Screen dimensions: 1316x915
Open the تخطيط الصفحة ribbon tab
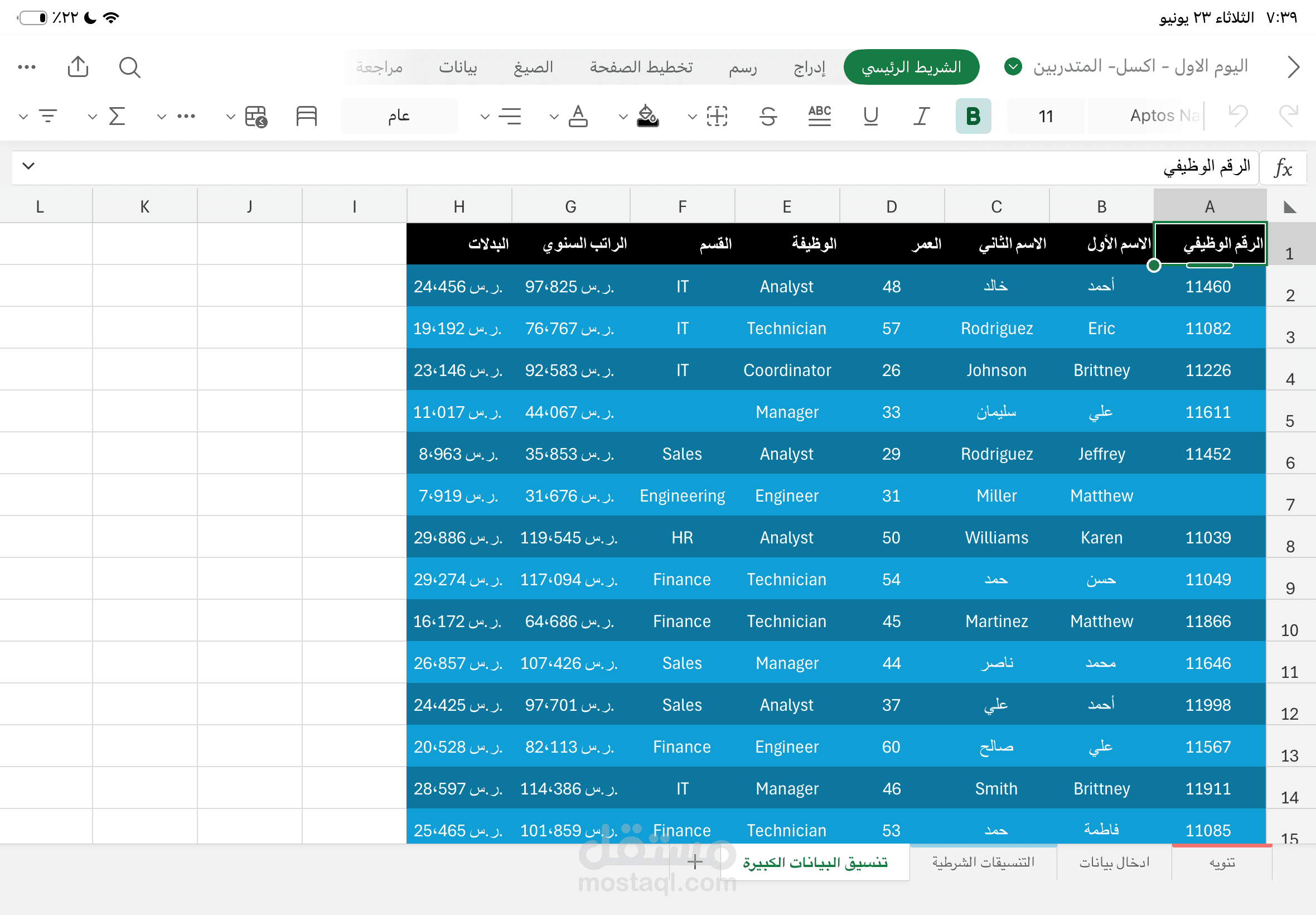click(x=641, y=67)
